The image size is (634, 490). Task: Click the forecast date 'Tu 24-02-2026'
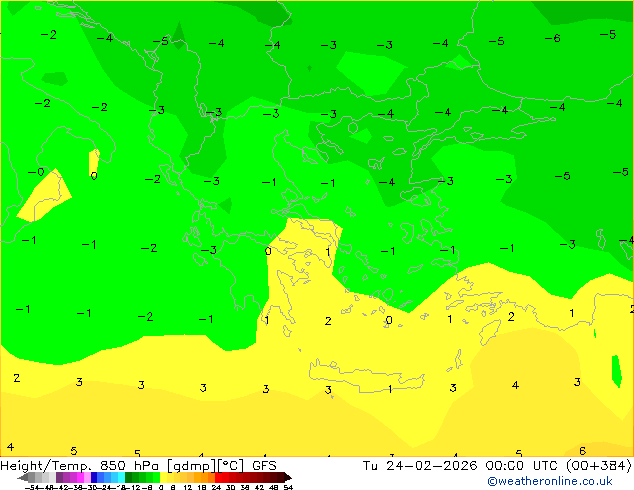pyautogui.click(x=420, y=466)
